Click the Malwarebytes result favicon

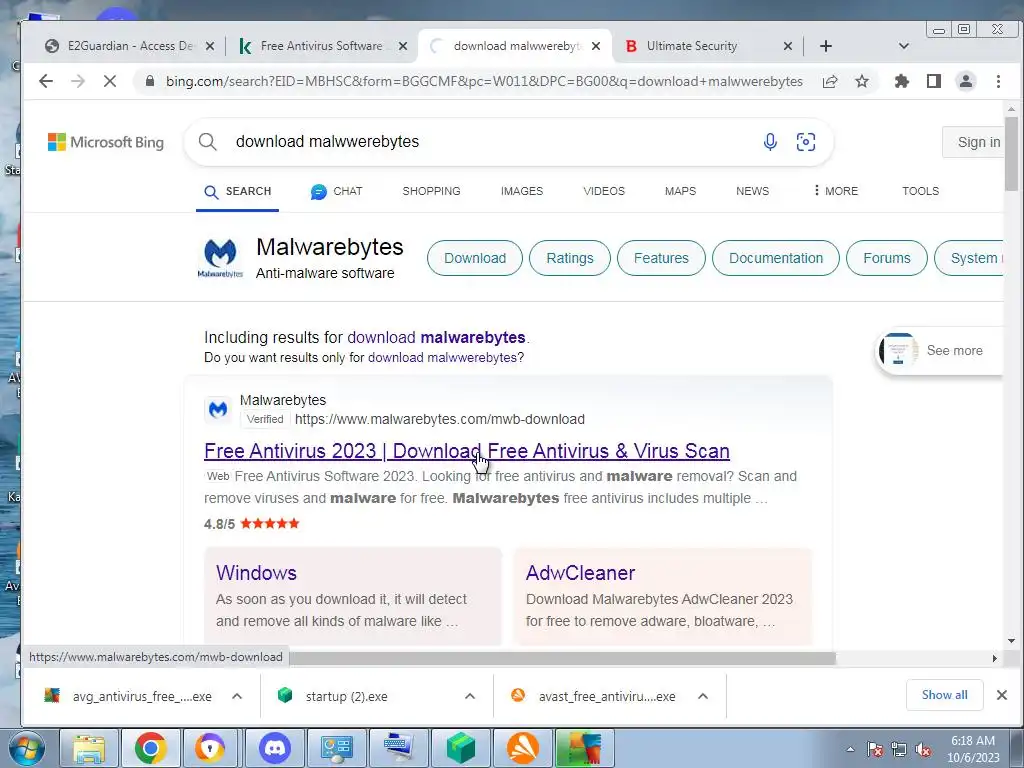coord(218,409)
